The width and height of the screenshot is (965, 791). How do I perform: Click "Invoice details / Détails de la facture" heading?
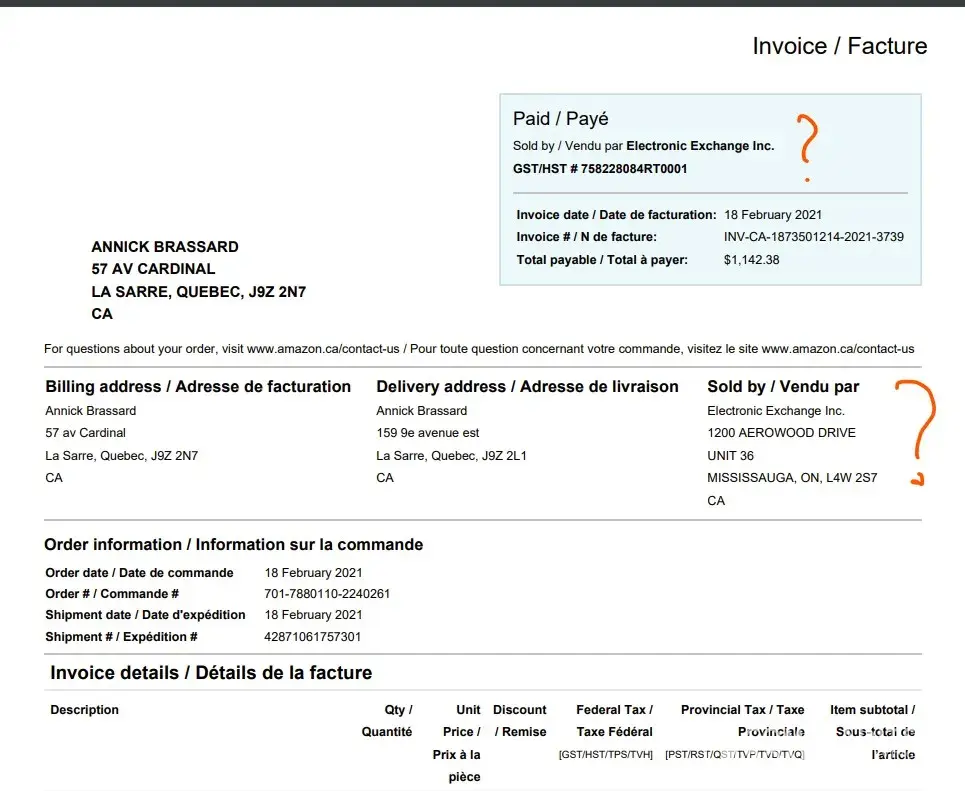coord(211,673)
